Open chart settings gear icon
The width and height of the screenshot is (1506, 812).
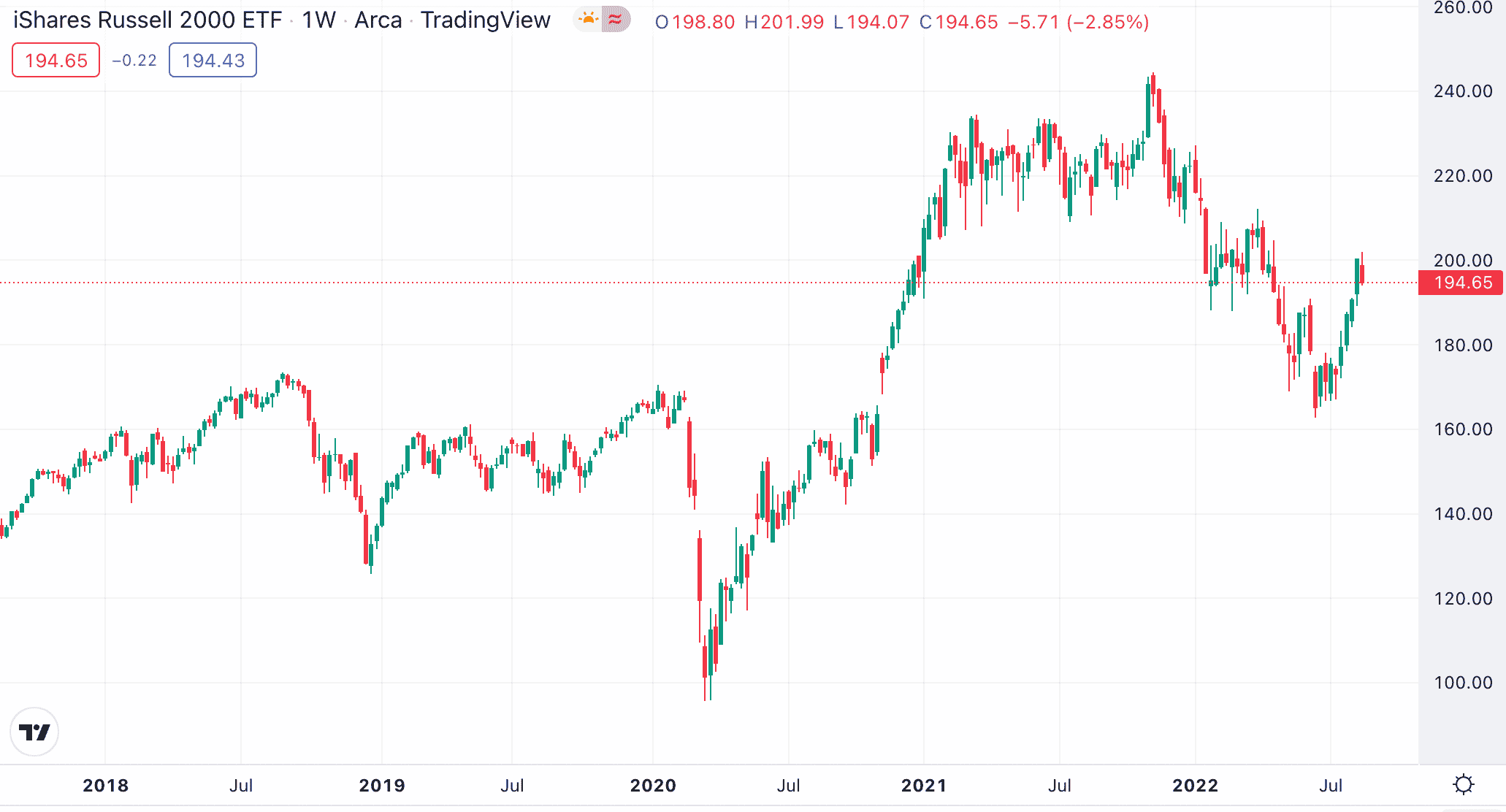(x=1464, y=785)
